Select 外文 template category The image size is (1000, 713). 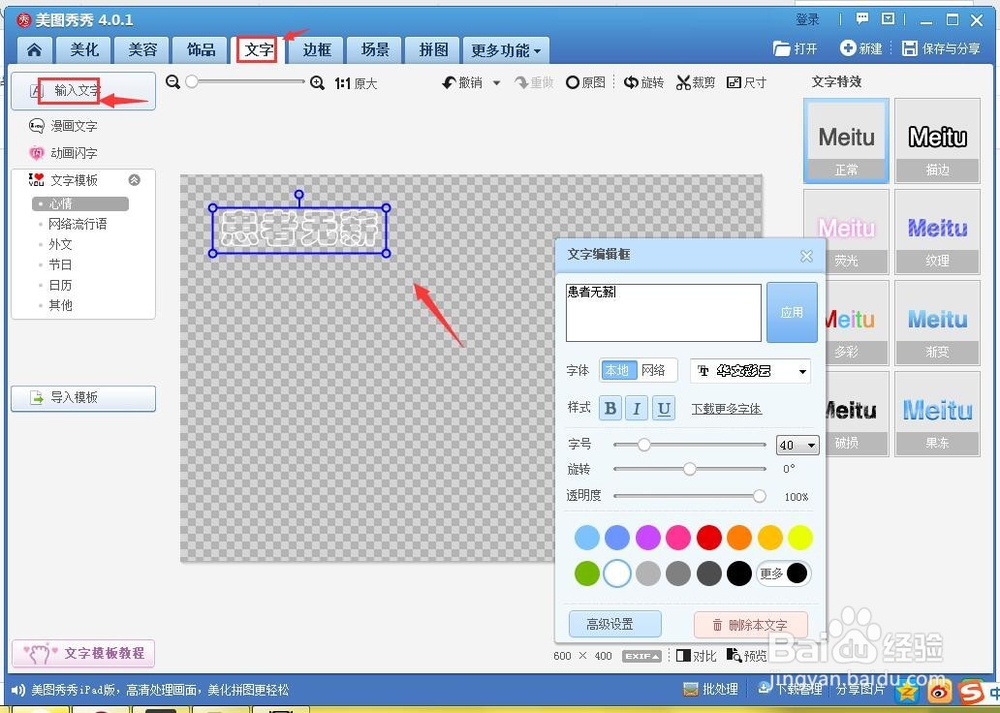61,244
